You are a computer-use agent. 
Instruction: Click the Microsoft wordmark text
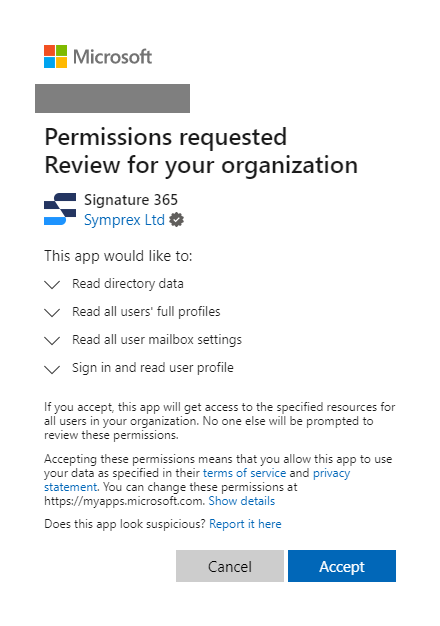pyautogui.click(x=113, y=57)
